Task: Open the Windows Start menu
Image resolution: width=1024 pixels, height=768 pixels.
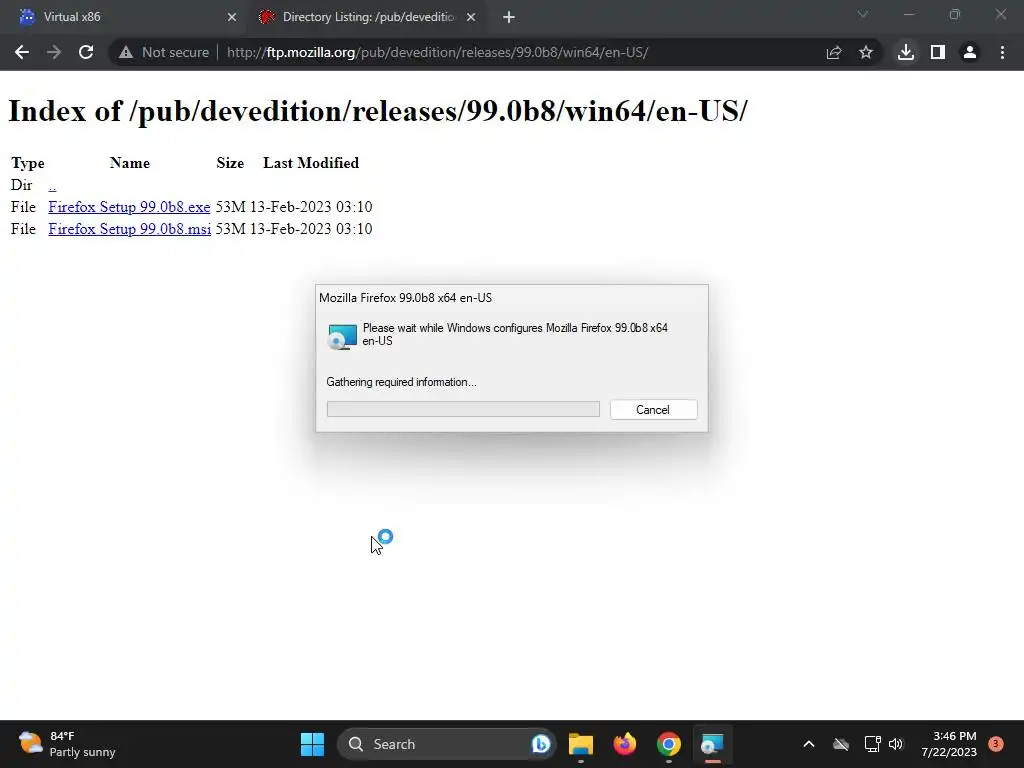Action: click(x=312, y=744)
